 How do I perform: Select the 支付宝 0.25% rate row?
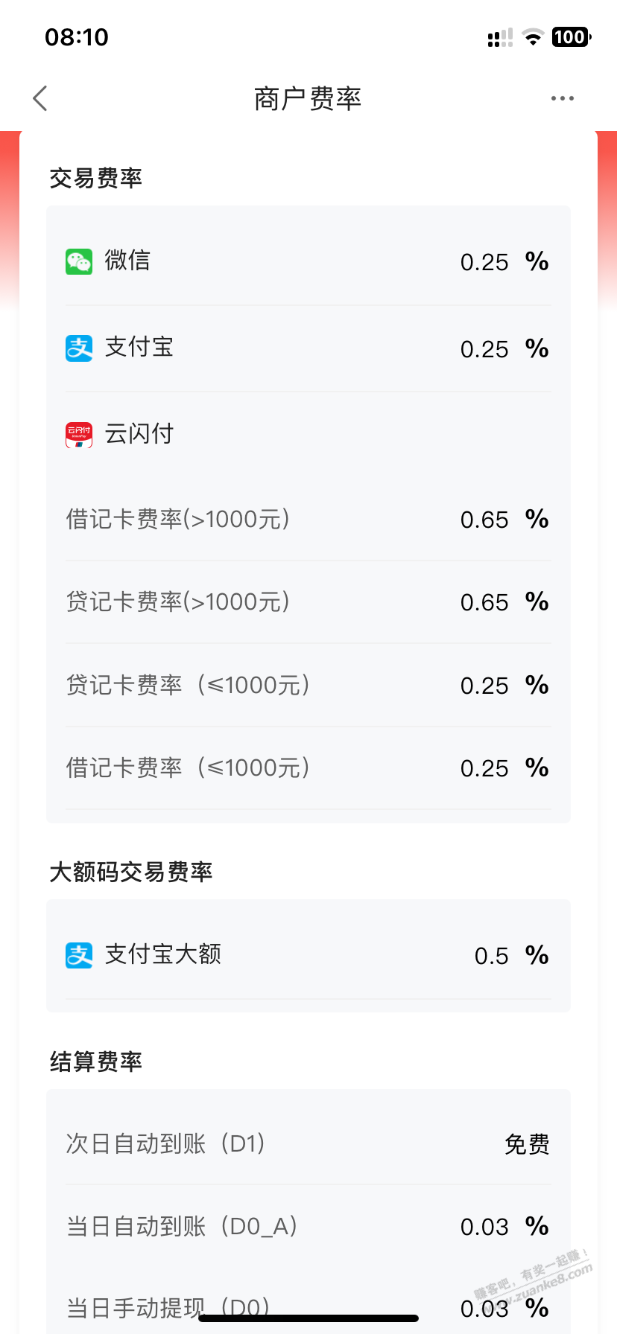pyautogui.click(x=308, y=348)
